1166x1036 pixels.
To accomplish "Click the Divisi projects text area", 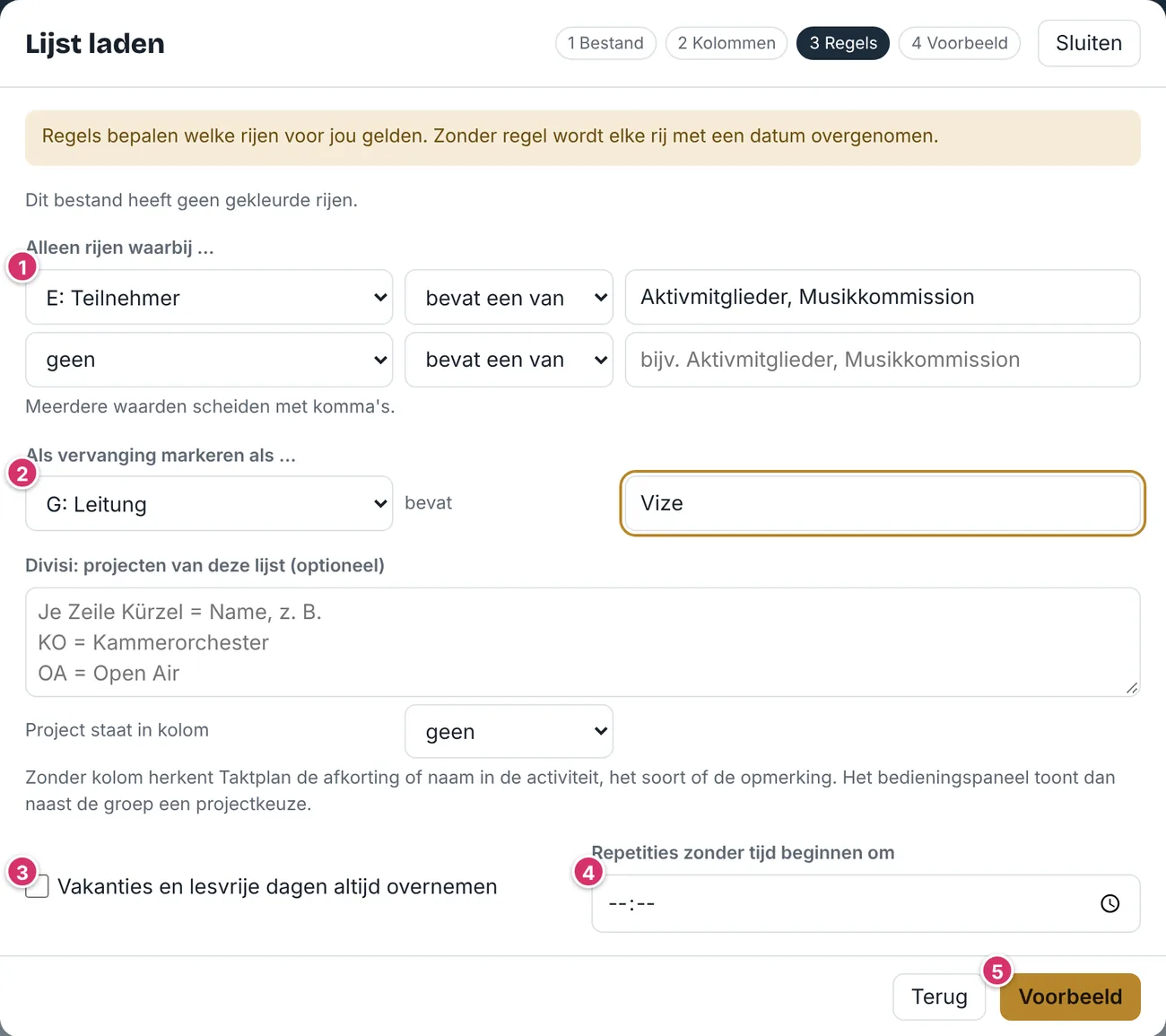I will click(x=583, y=642).
